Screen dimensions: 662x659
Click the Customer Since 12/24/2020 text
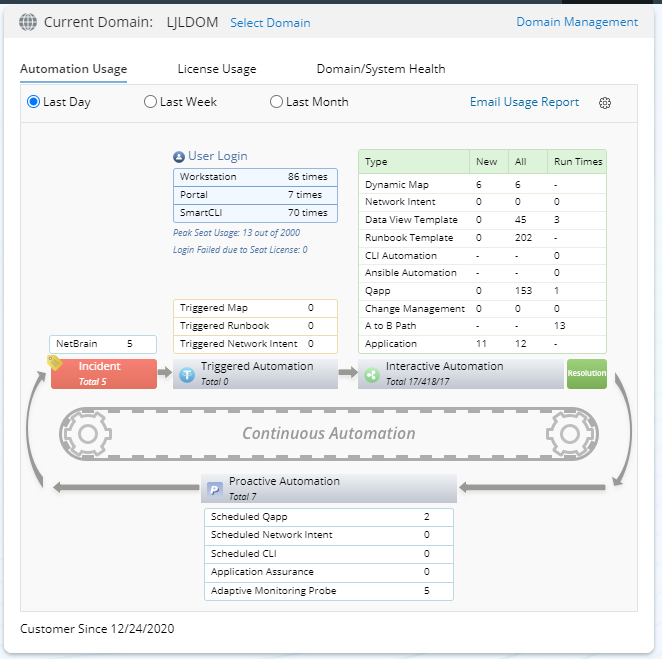97,629
